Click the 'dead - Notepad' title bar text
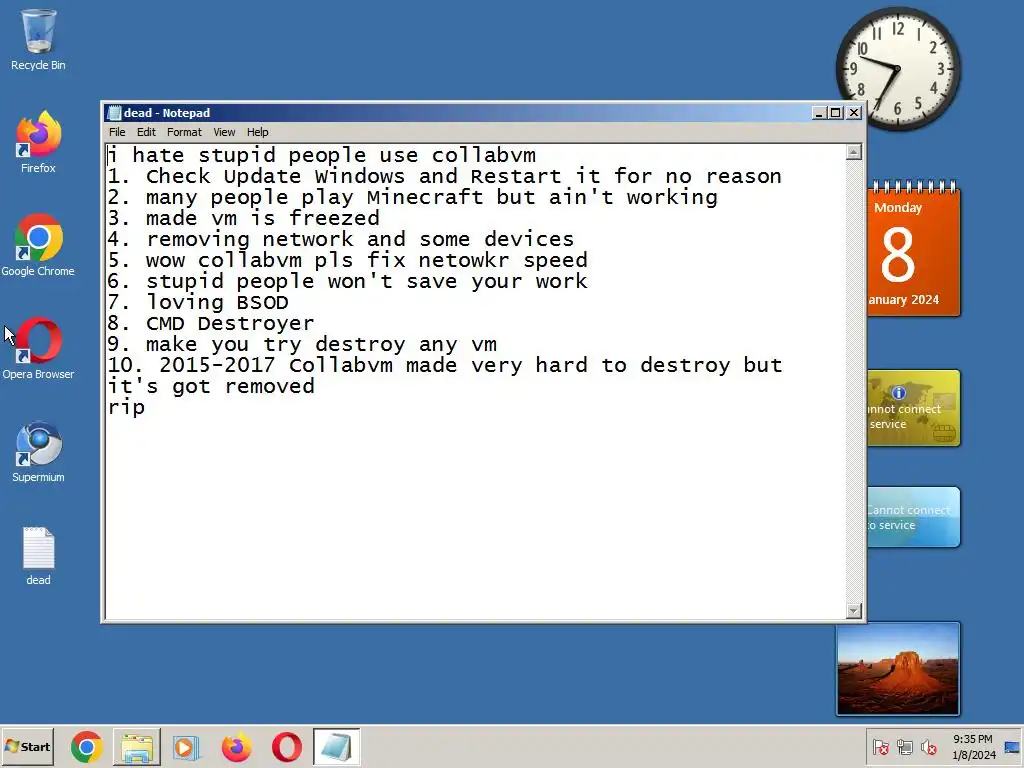This screenshot has height=768, width=1024. [167, 113]
